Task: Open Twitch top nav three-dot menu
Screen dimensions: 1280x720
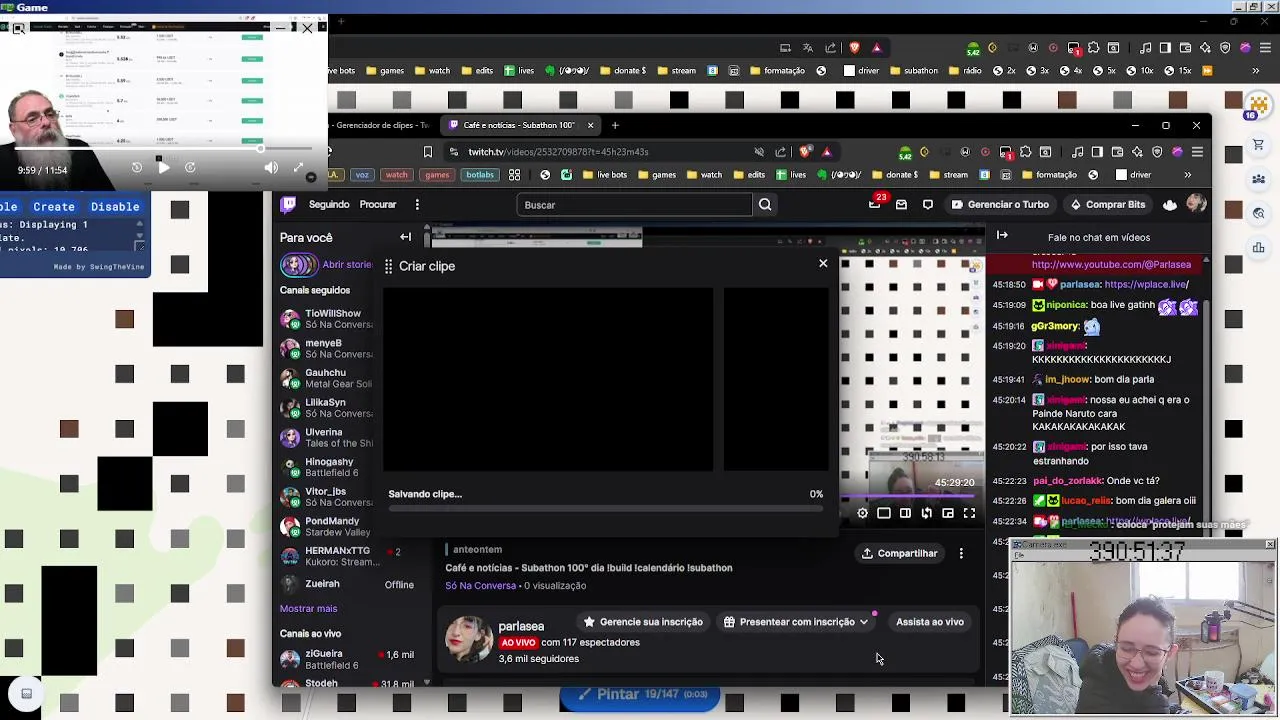Action: (417, 205)
